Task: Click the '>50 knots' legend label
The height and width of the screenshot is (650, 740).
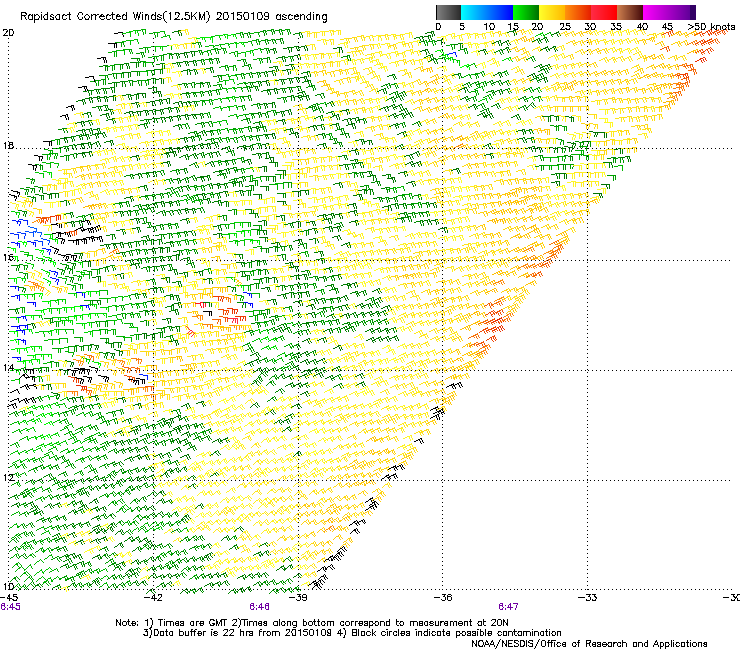Action: pos(711,27)
